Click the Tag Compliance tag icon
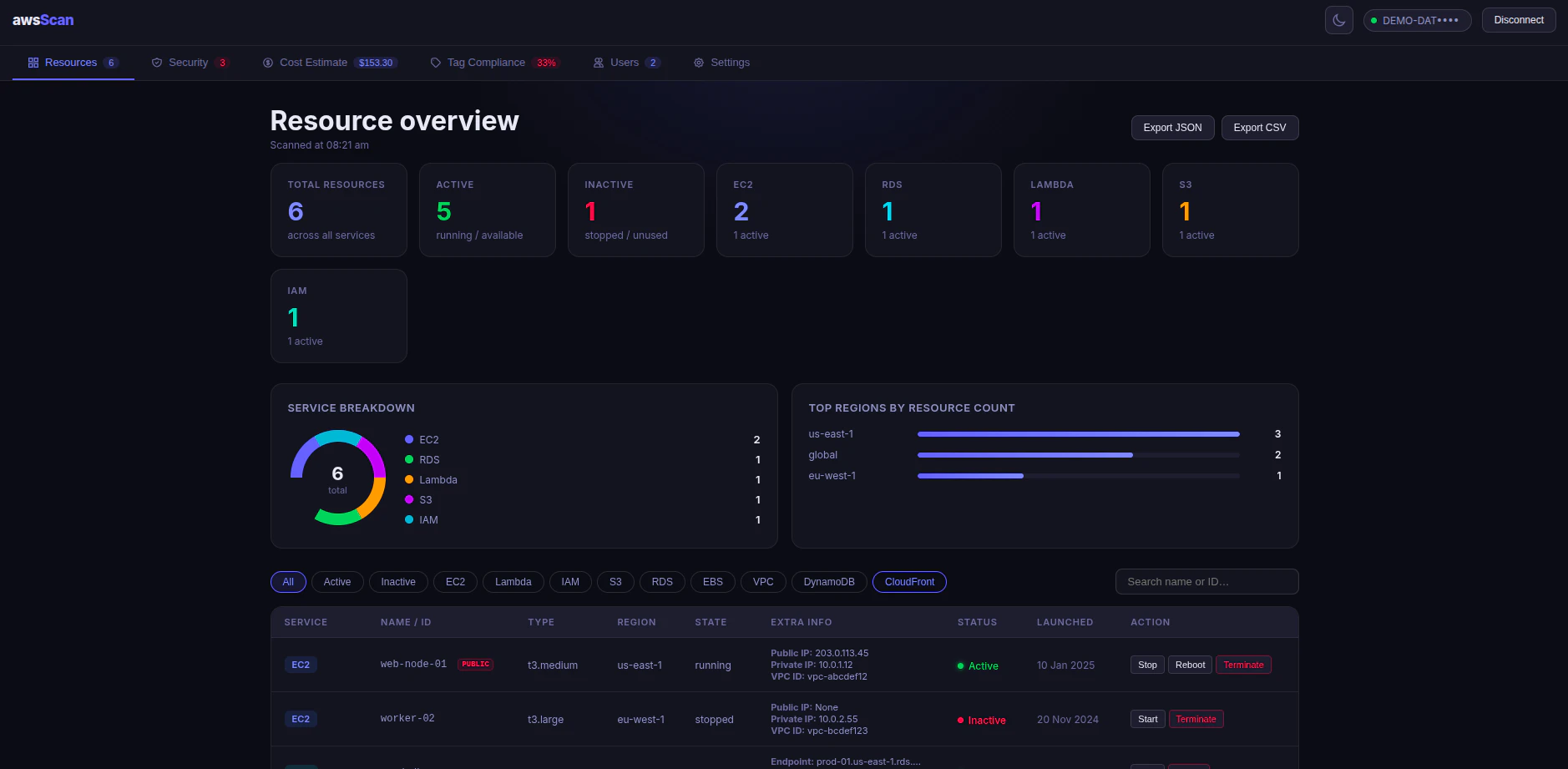This screenshot has height=769, width=1568. (x=435, y=62)
